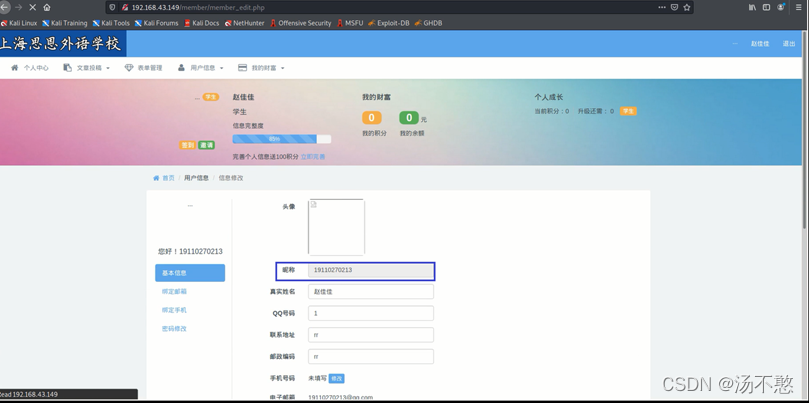The width and height of the screenshot is (809, 403).
Task: Go to 首页 in the breadcrumb
Action: (x=164, y=178)
